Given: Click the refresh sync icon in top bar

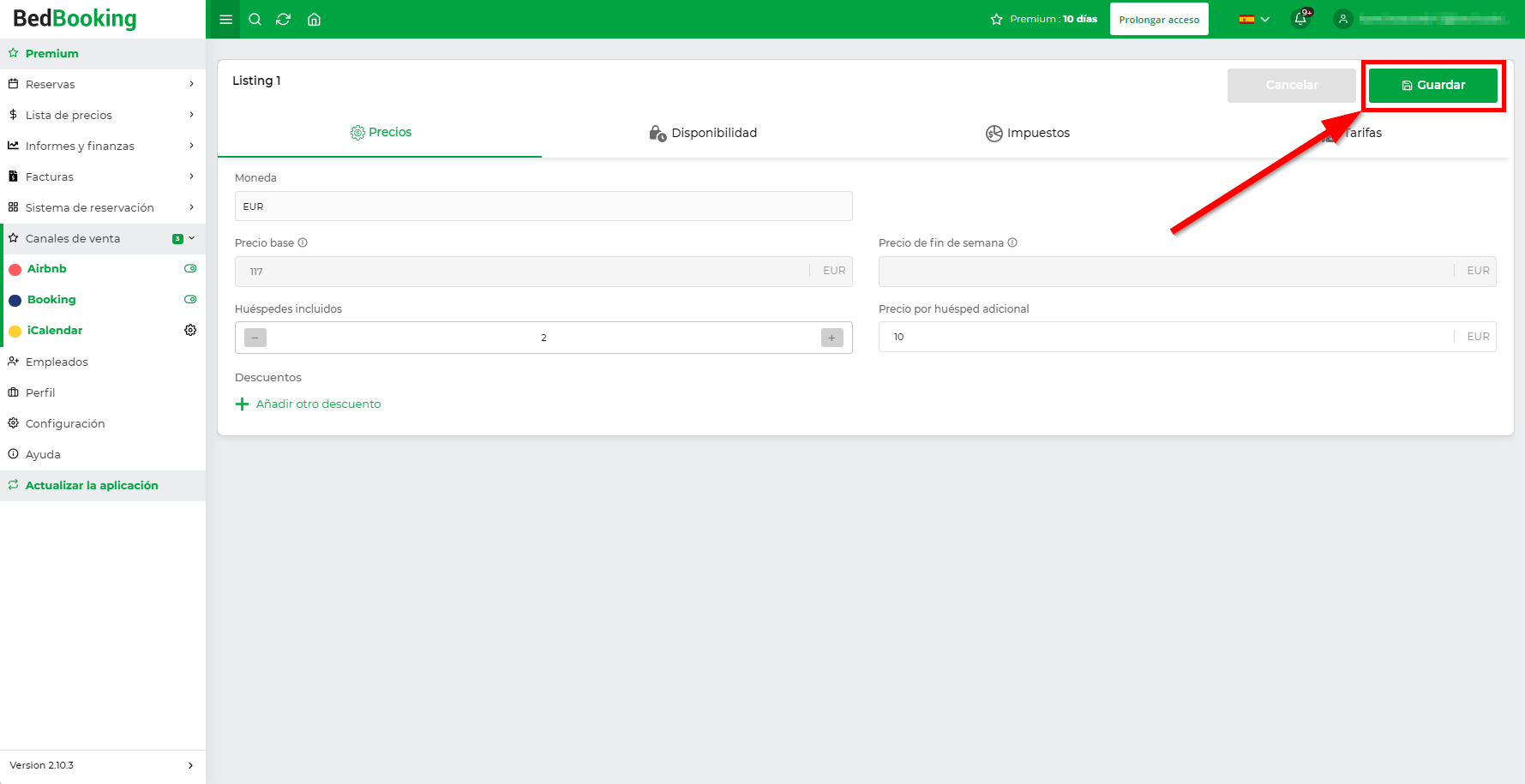Looking at the screenshot, I should 284,19.
